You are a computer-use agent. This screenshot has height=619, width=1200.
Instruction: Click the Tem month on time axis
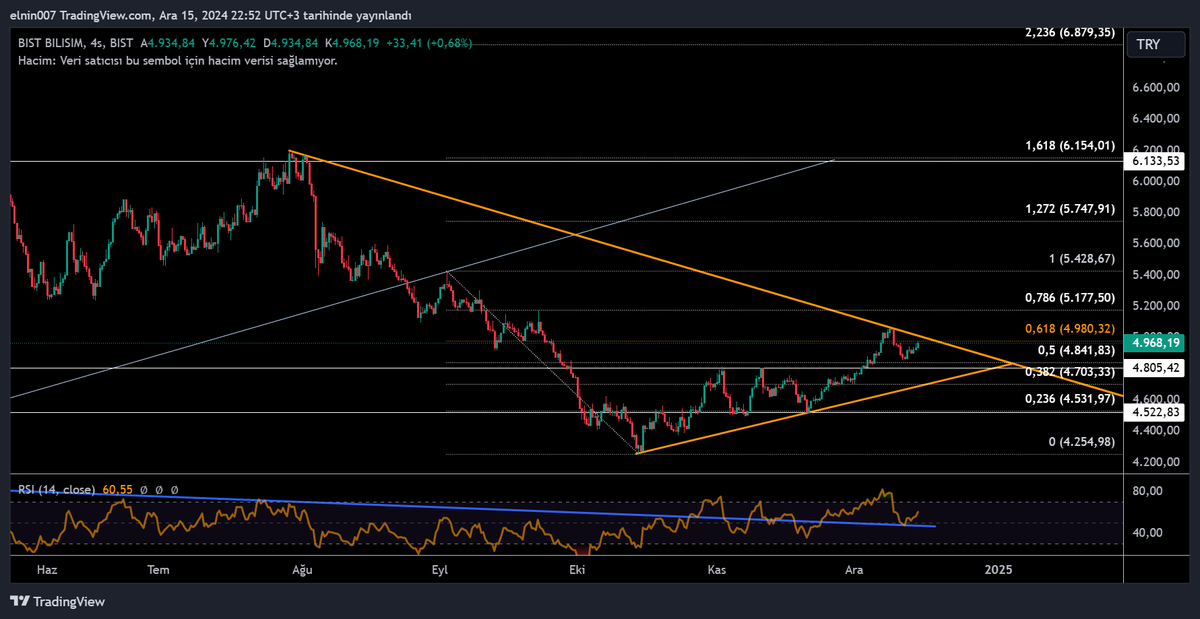tap(159, 569)
